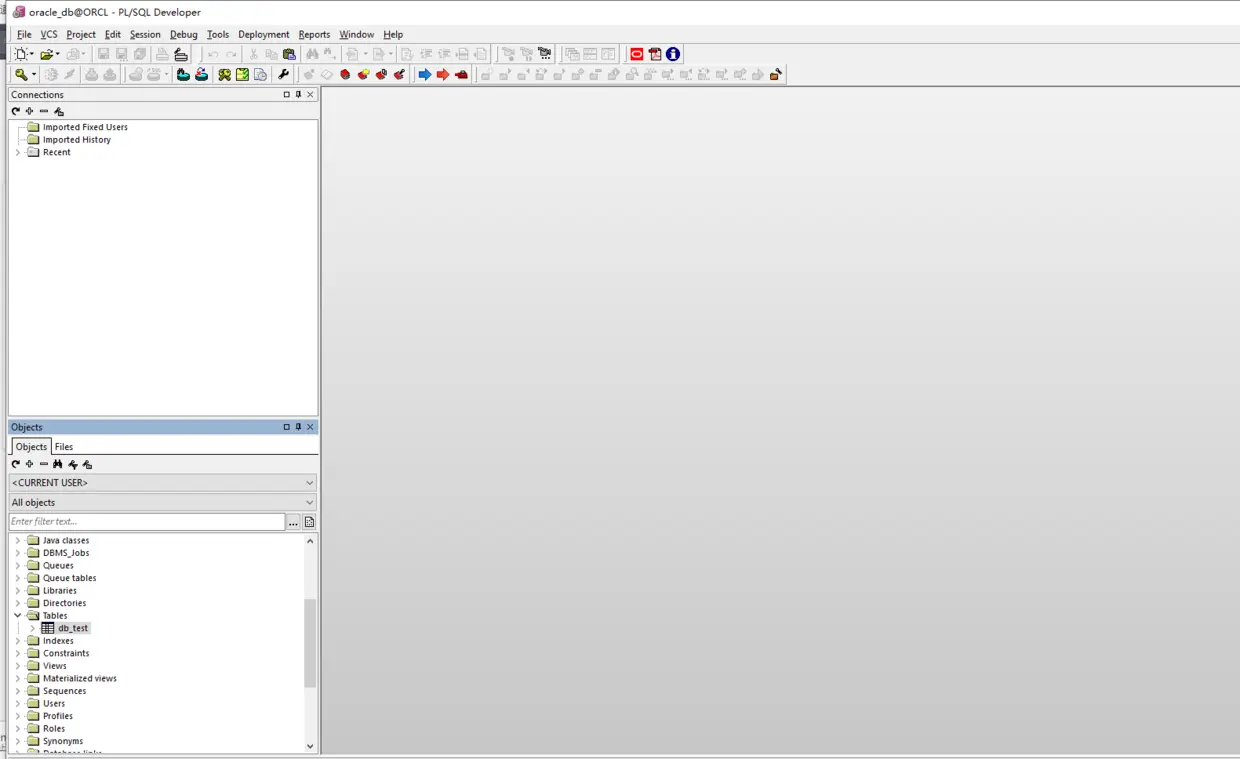Open the Help menu
Image resolution: width=1240 pixels, height=759 pixels.
point(393,34)
